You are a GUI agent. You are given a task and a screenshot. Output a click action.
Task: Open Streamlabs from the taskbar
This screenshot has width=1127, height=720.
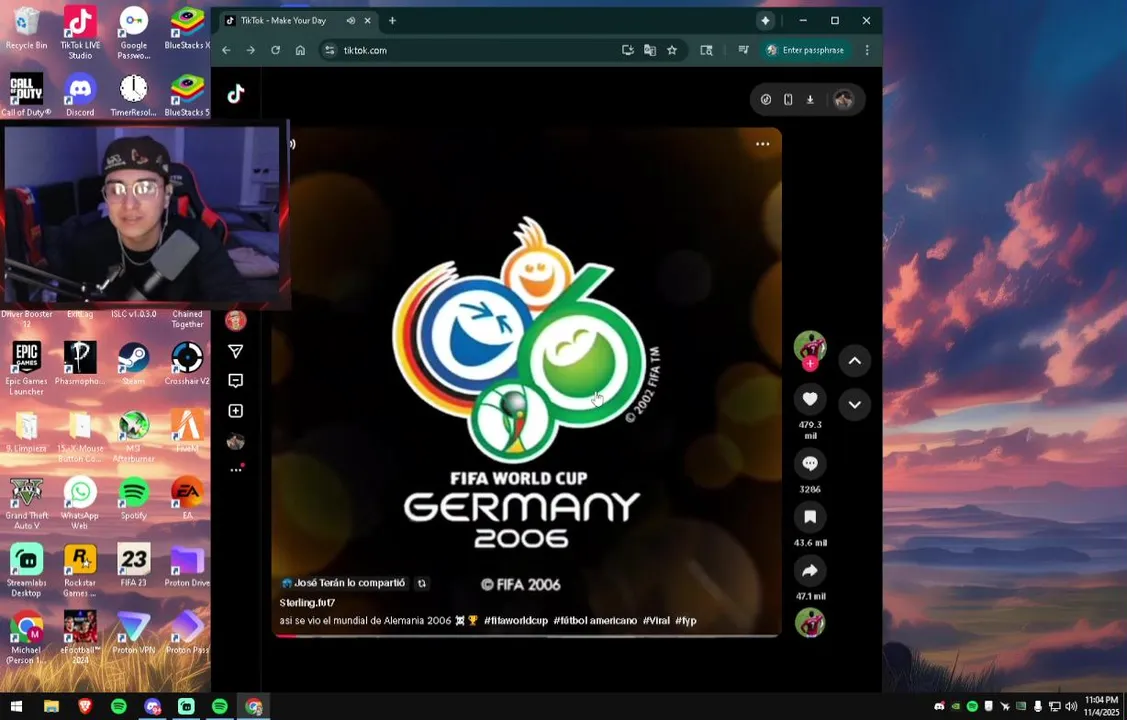click(x=186, y=707)
